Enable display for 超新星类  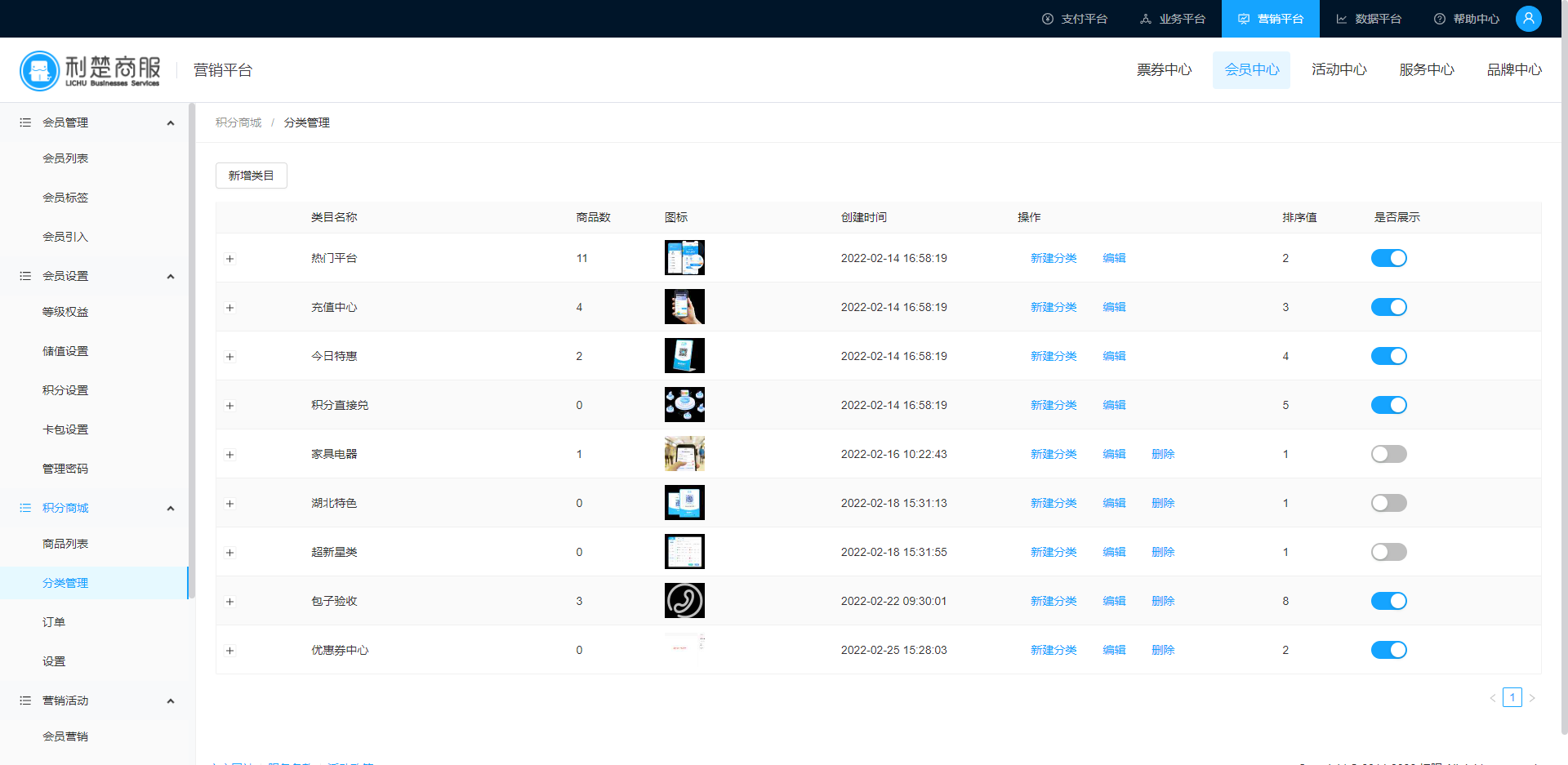[x=1388, y=552]
